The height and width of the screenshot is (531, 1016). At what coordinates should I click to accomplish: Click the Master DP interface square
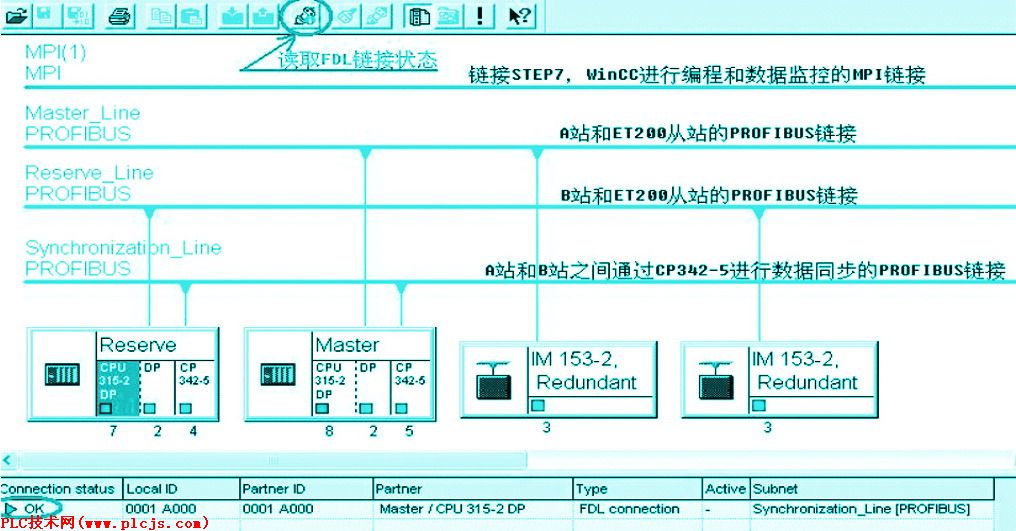click(x=365, y=408)
